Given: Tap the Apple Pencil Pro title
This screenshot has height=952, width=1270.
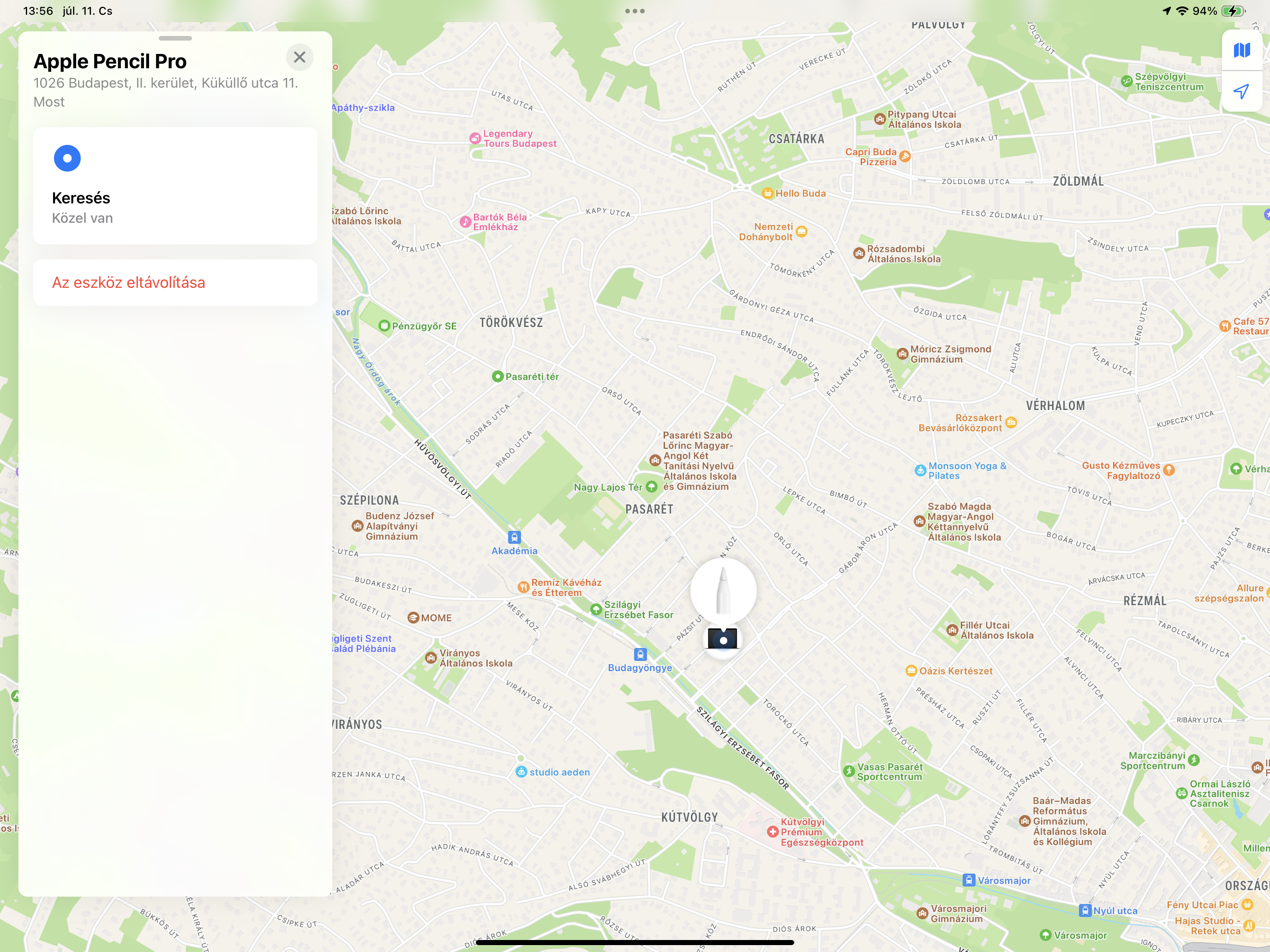Looking at the screenshot, I should click(x=110, y=61).
